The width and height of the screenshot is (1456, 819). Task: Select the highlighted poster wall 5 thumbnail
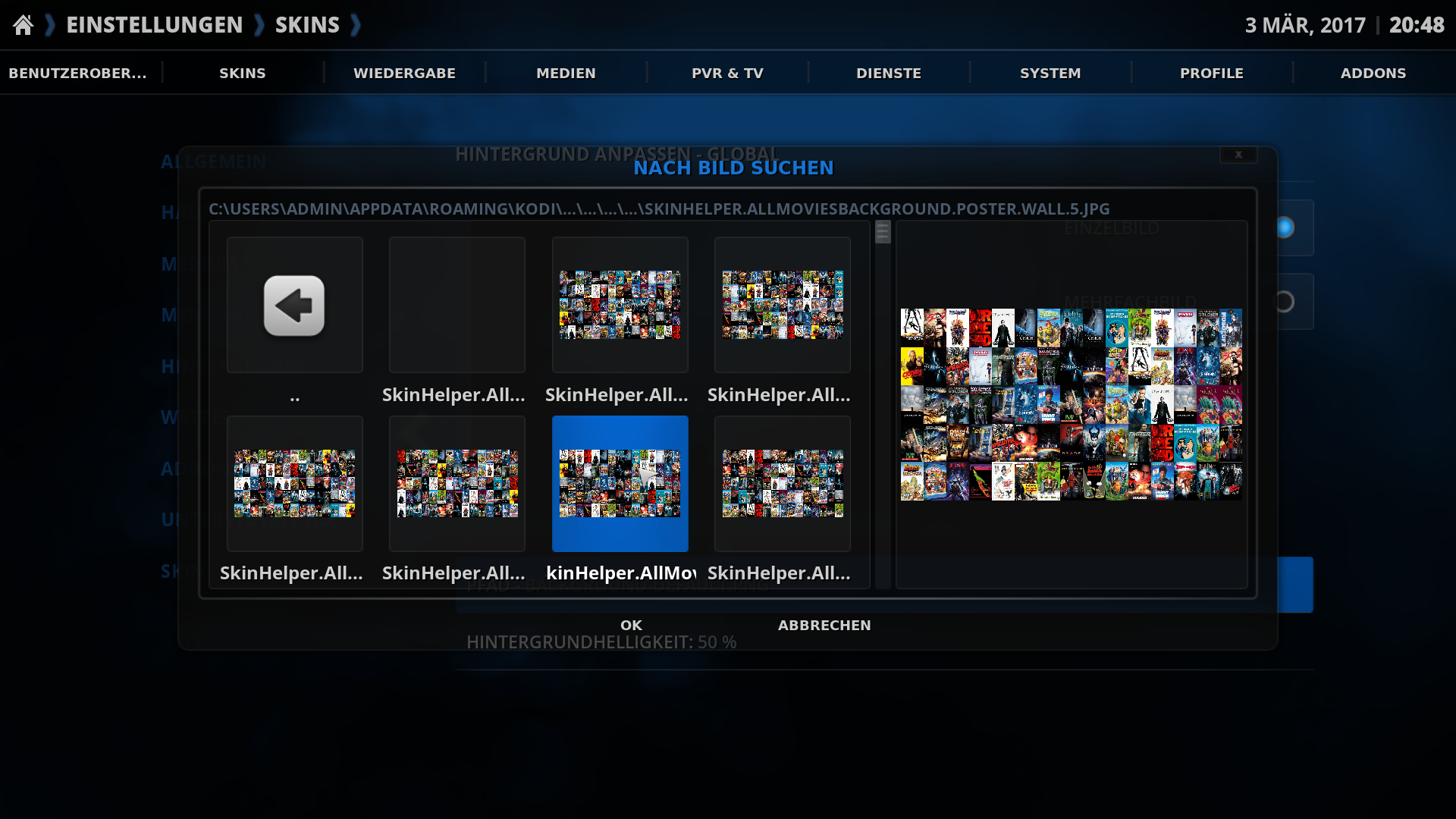point(620,484)
